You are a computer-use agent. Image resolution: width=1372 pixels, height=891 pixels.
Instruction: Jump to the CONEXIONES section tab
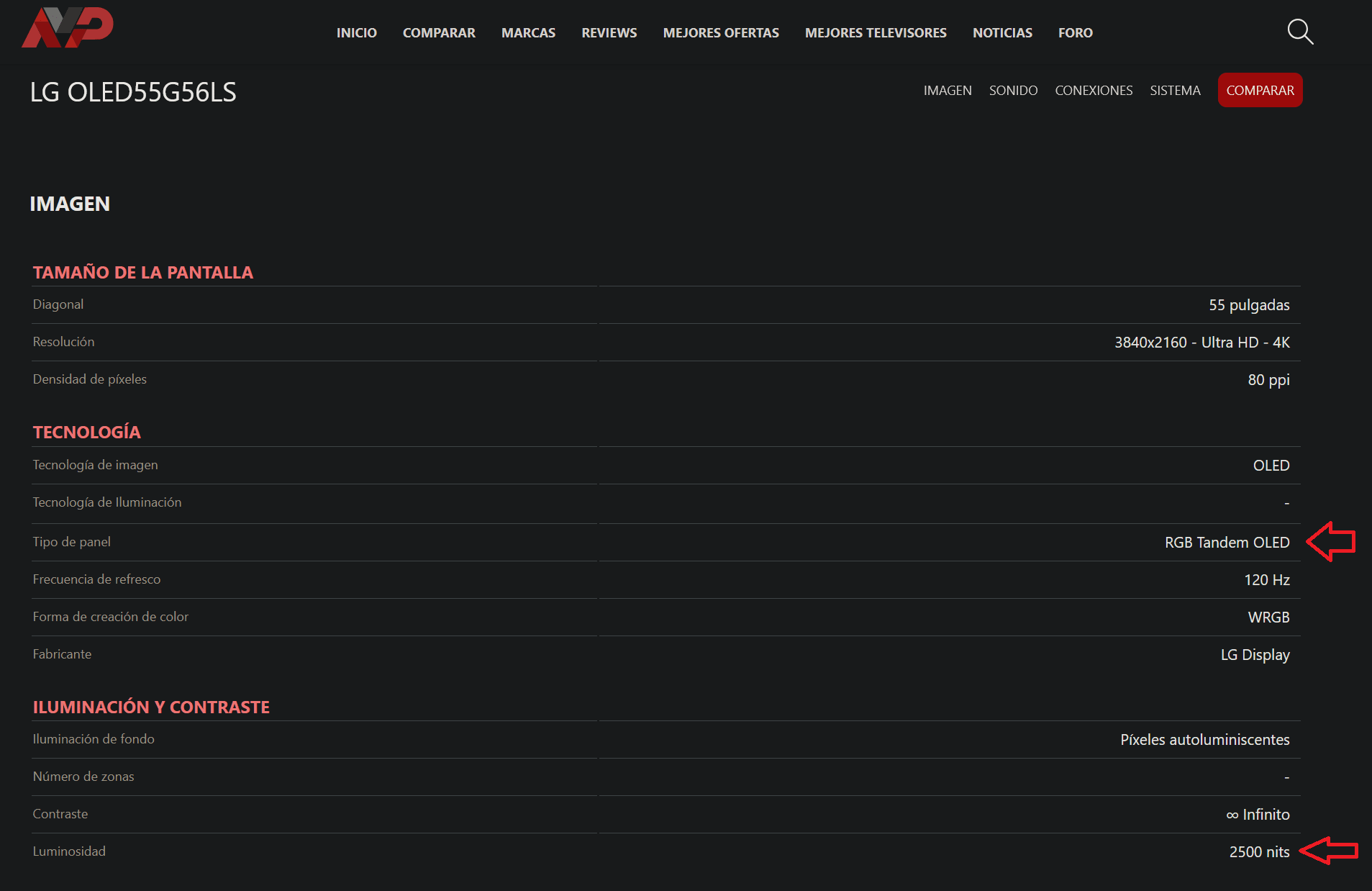tap(1094, 91)
